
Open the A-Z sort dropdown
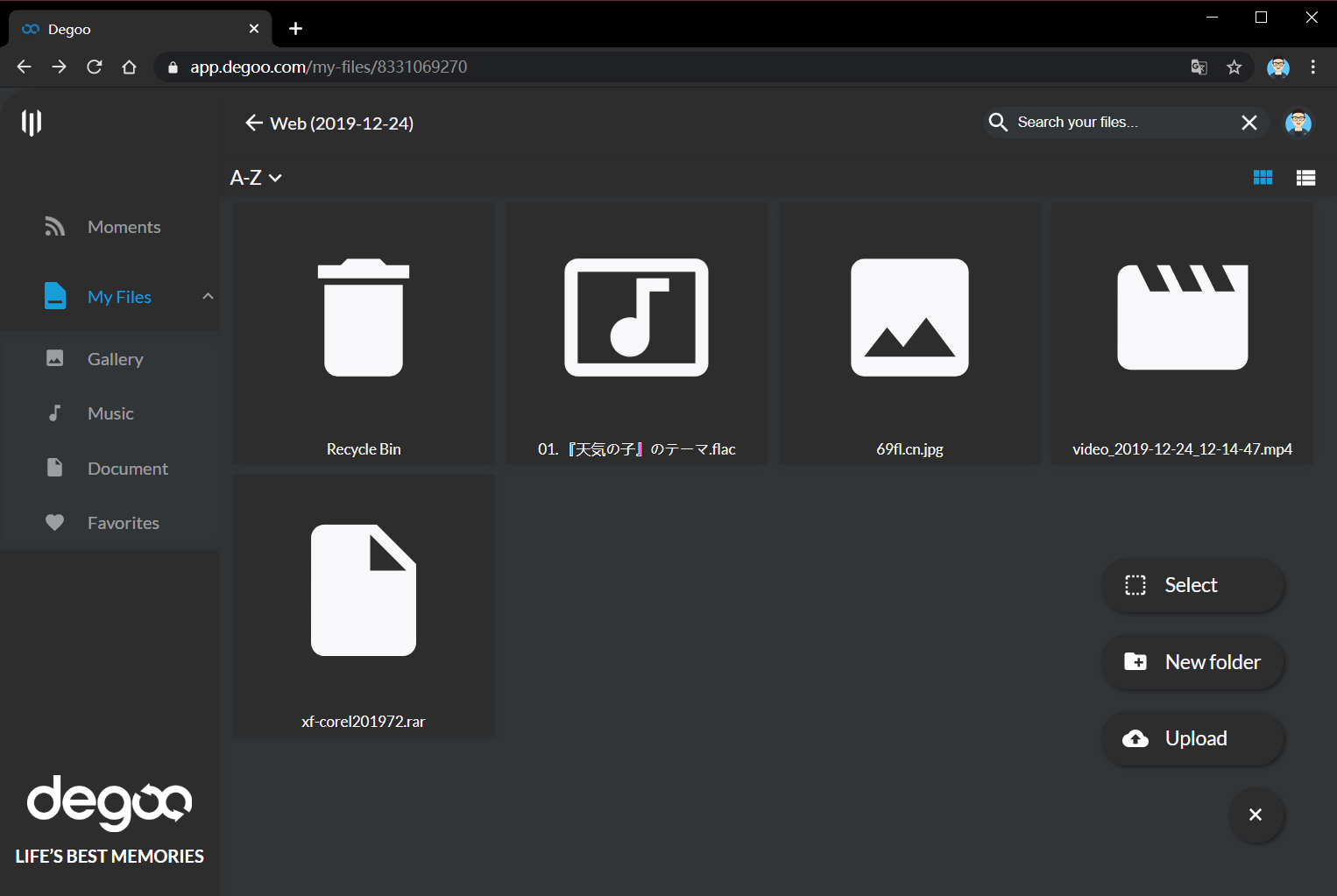256,178
